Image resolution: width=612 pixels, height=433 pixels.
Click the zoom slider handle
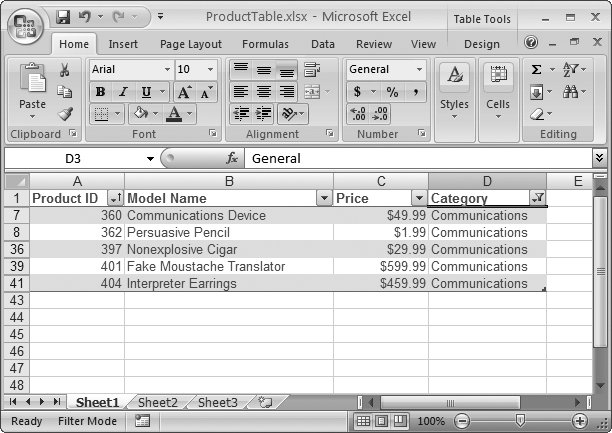click(x=520, y=421)
